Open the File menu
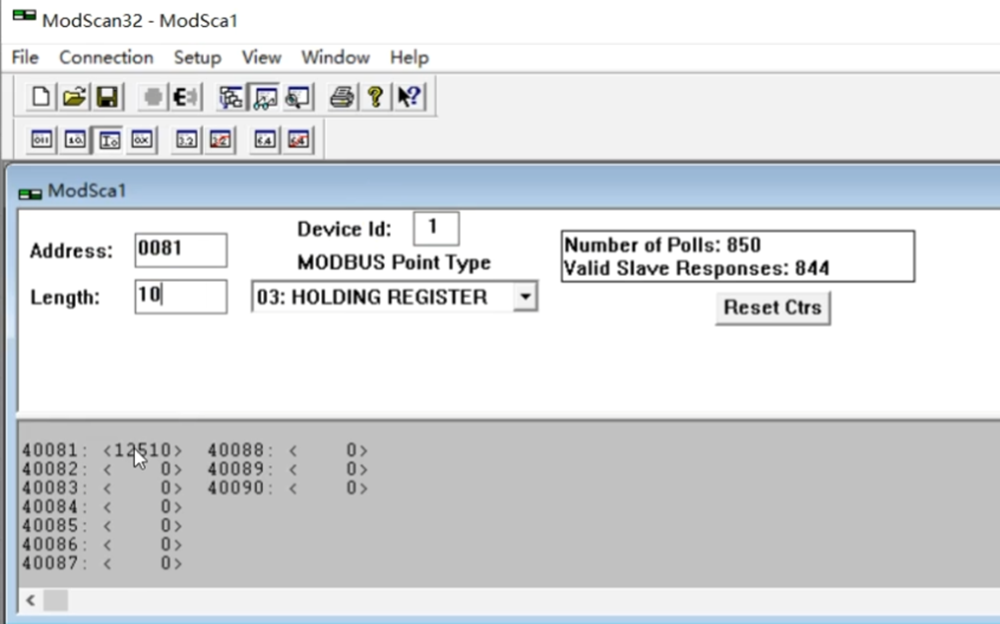Screen dimensions: 1000x624 point(25,57)
